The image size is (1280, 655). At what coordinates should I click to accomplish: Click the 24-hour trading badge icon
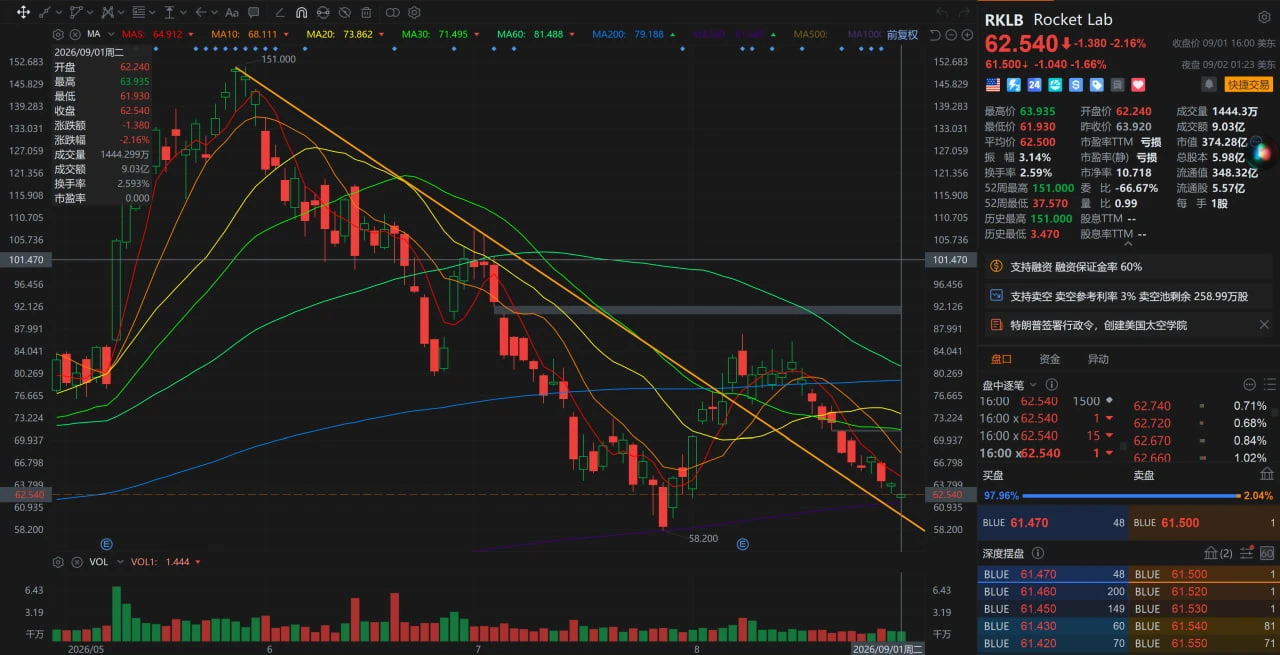[1034, 85]
